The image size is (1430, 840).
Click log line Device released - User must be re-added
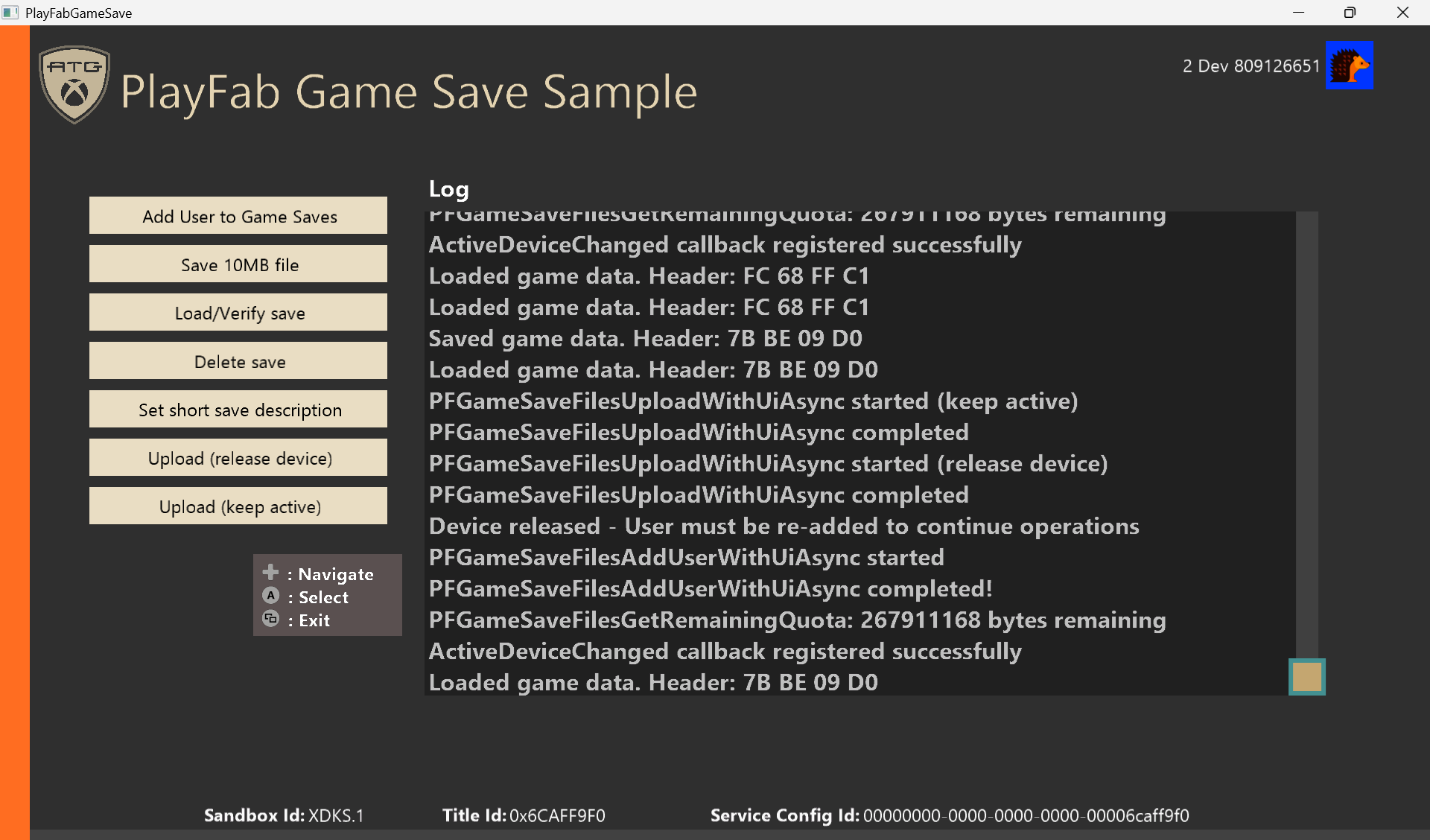pyautogui.click(x=784, y=526)
